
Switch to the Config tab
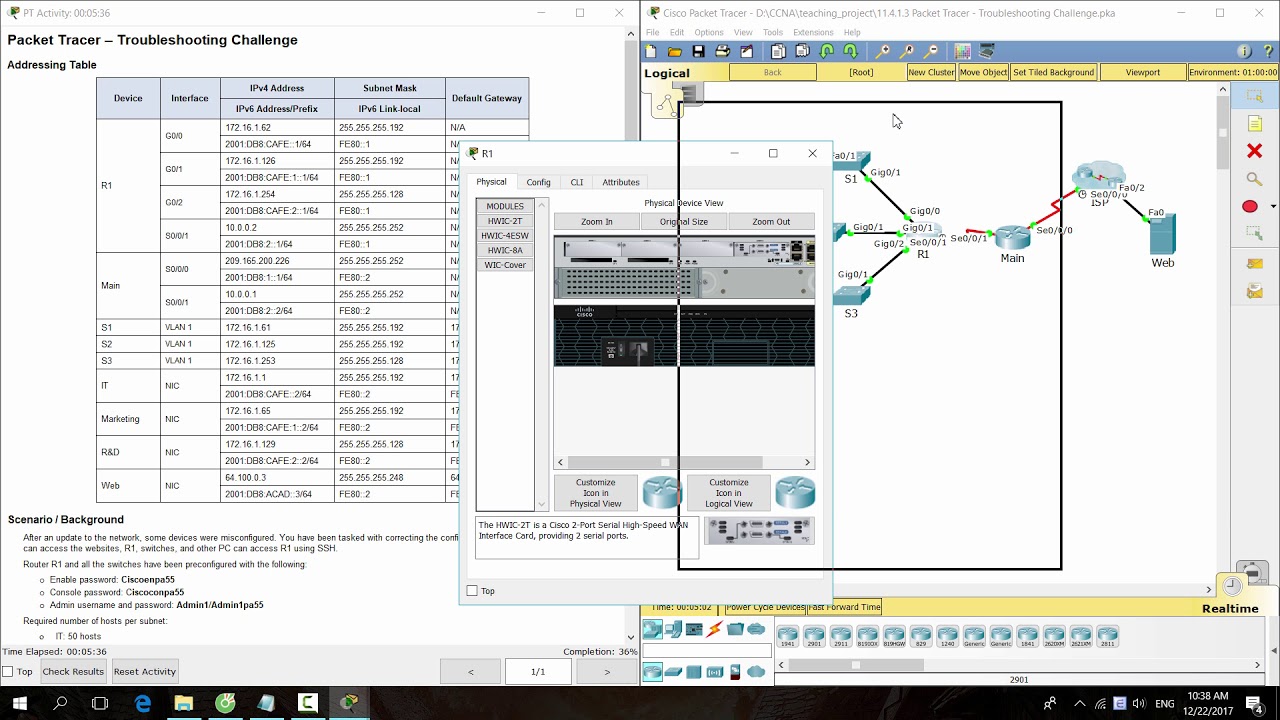538,182
